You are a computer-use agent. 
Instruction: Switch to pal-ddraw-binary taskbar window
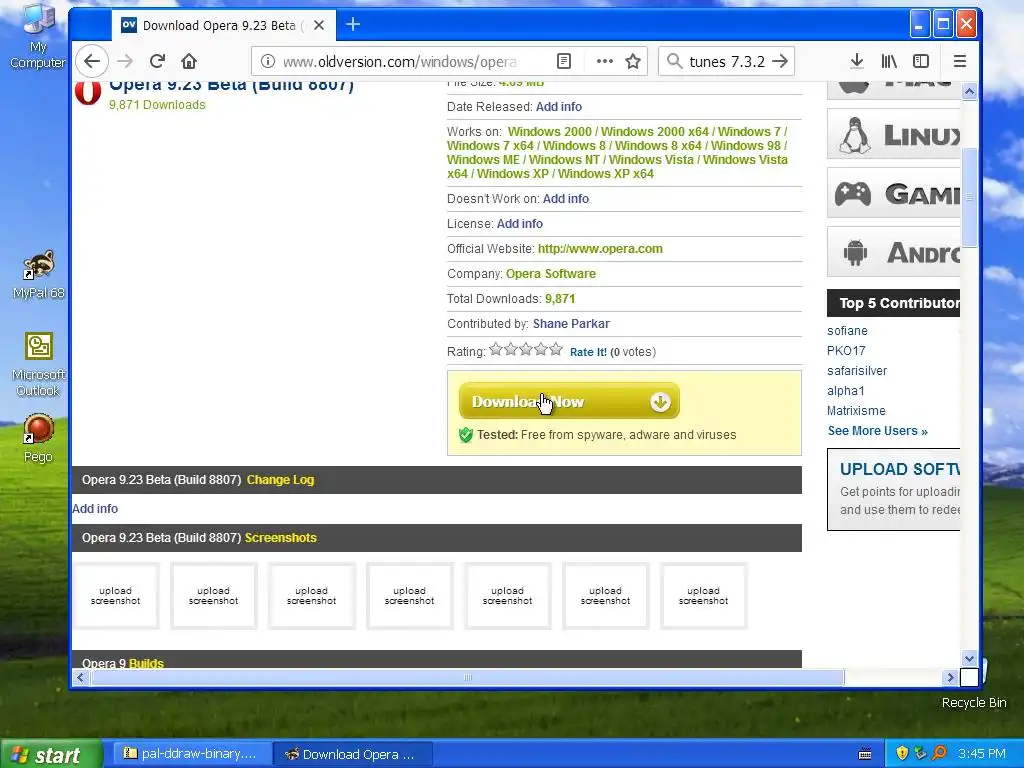tap(192, 754)
